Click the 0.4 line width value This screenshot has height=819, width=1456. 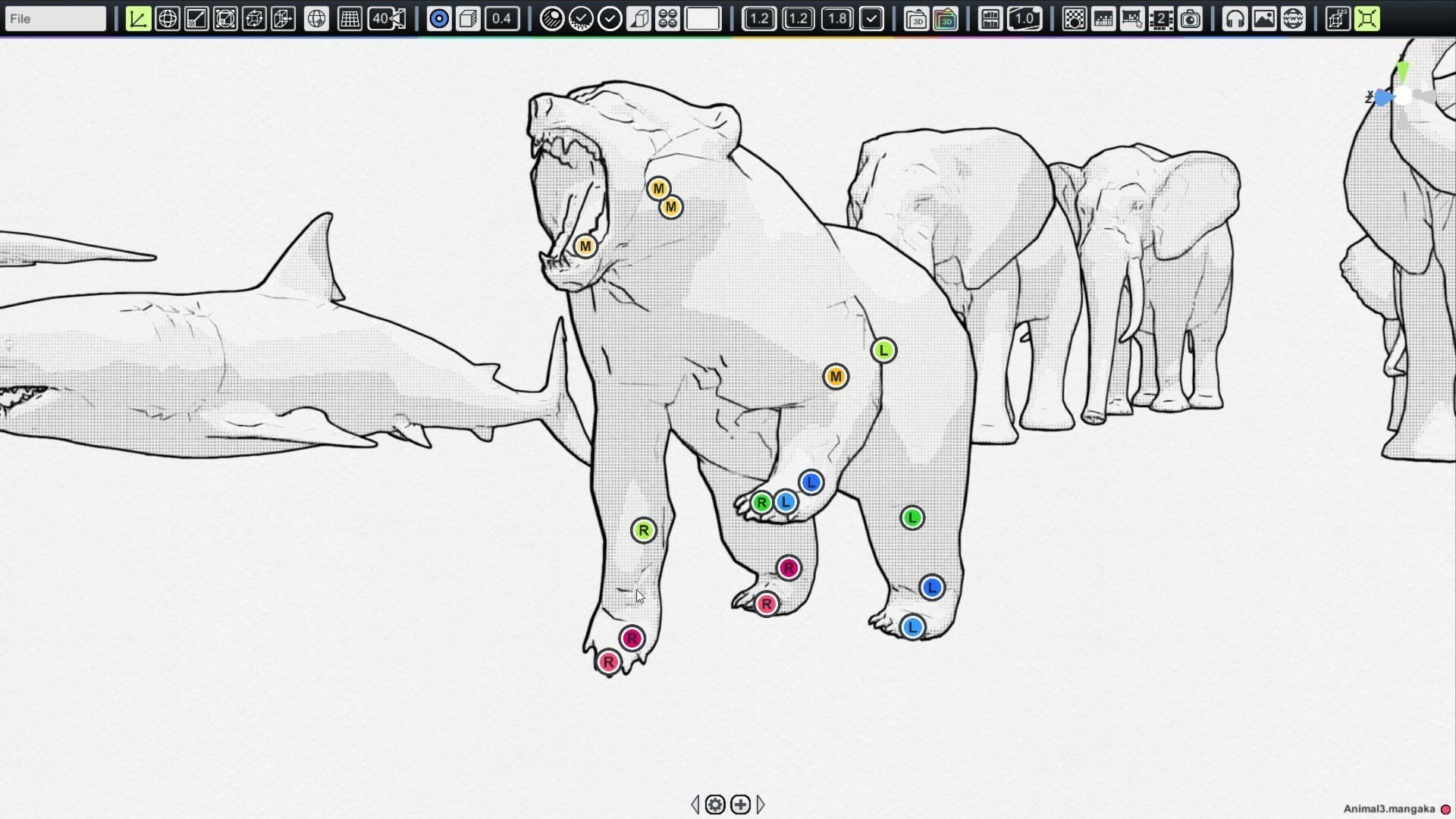pyautogui.click(x=501, y=18)
